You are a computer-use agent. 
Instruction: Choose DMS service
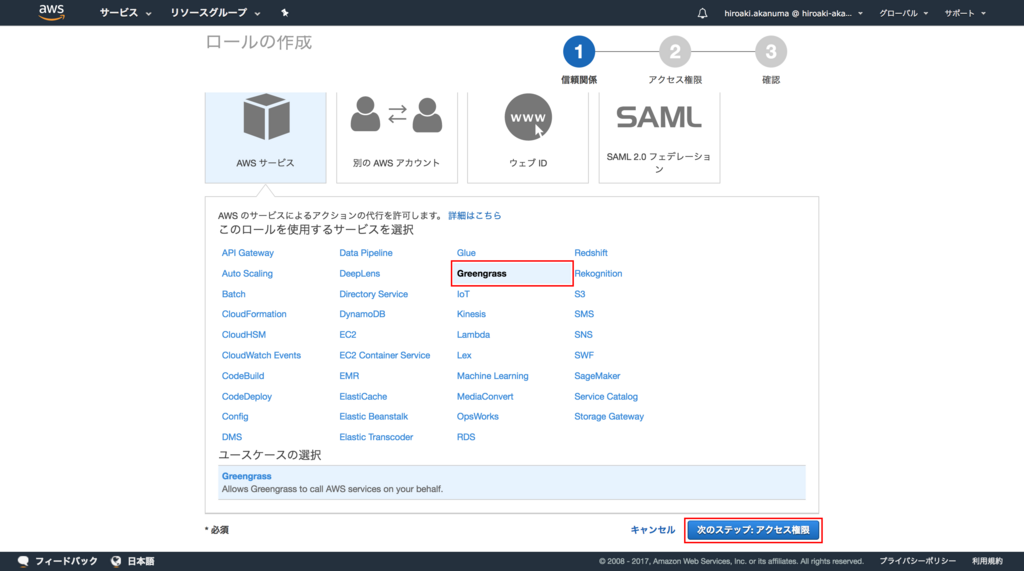coord(231,437)
